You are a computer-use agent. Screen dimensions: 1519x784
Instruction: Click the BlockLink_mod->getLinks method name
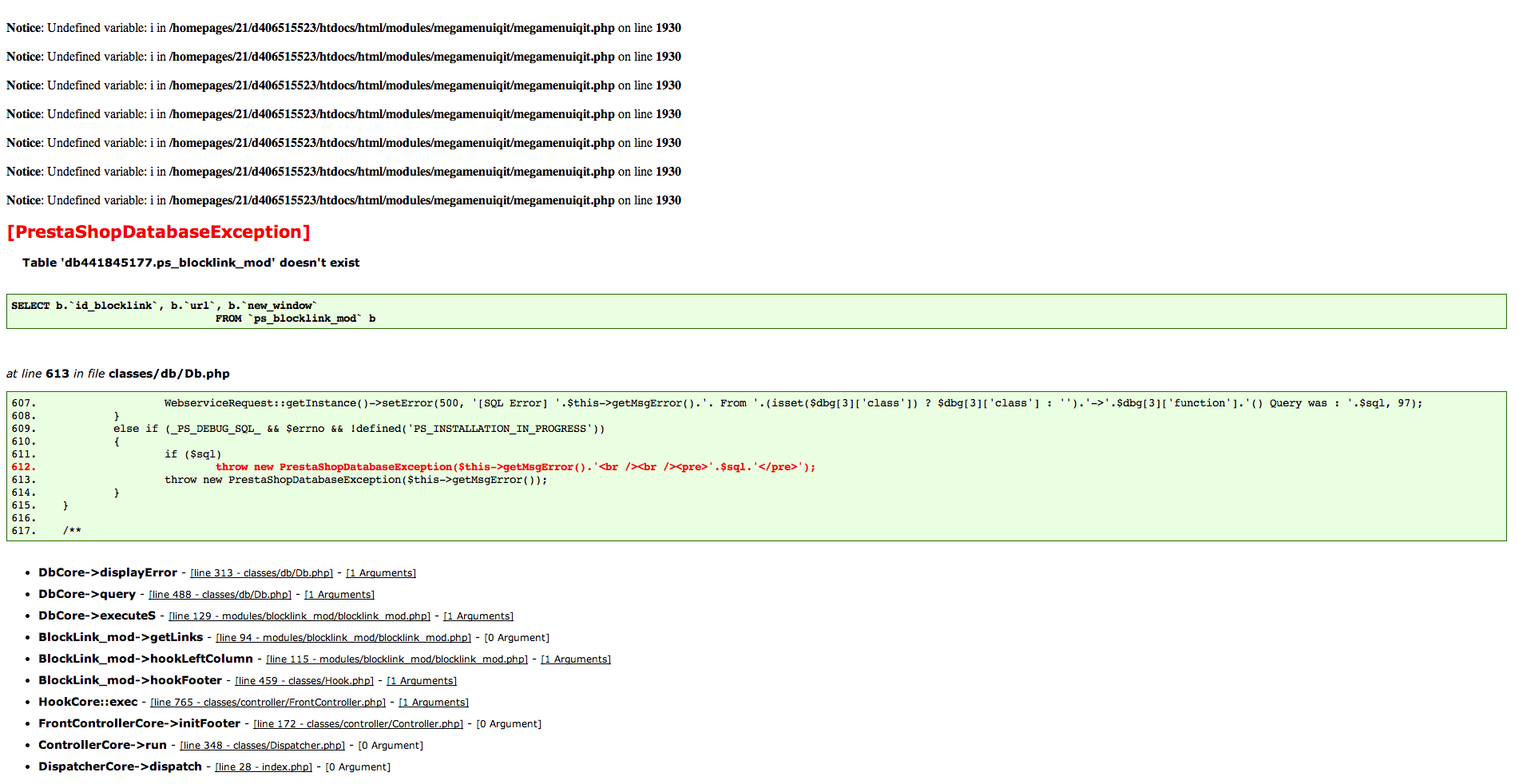[121, 637]
